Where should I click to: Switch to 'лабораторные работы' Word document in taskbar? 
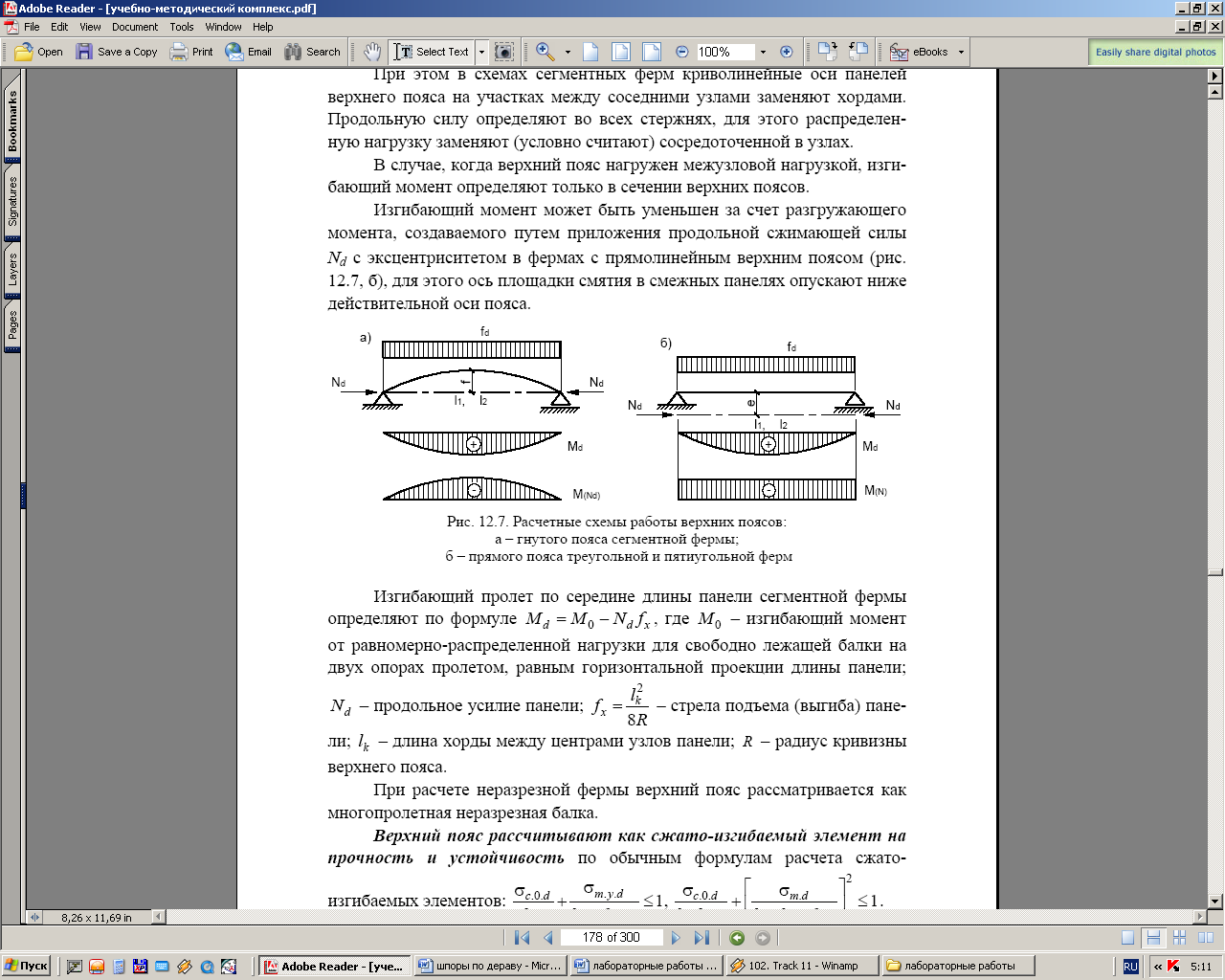pyautogui.click(x=645, y=966)
